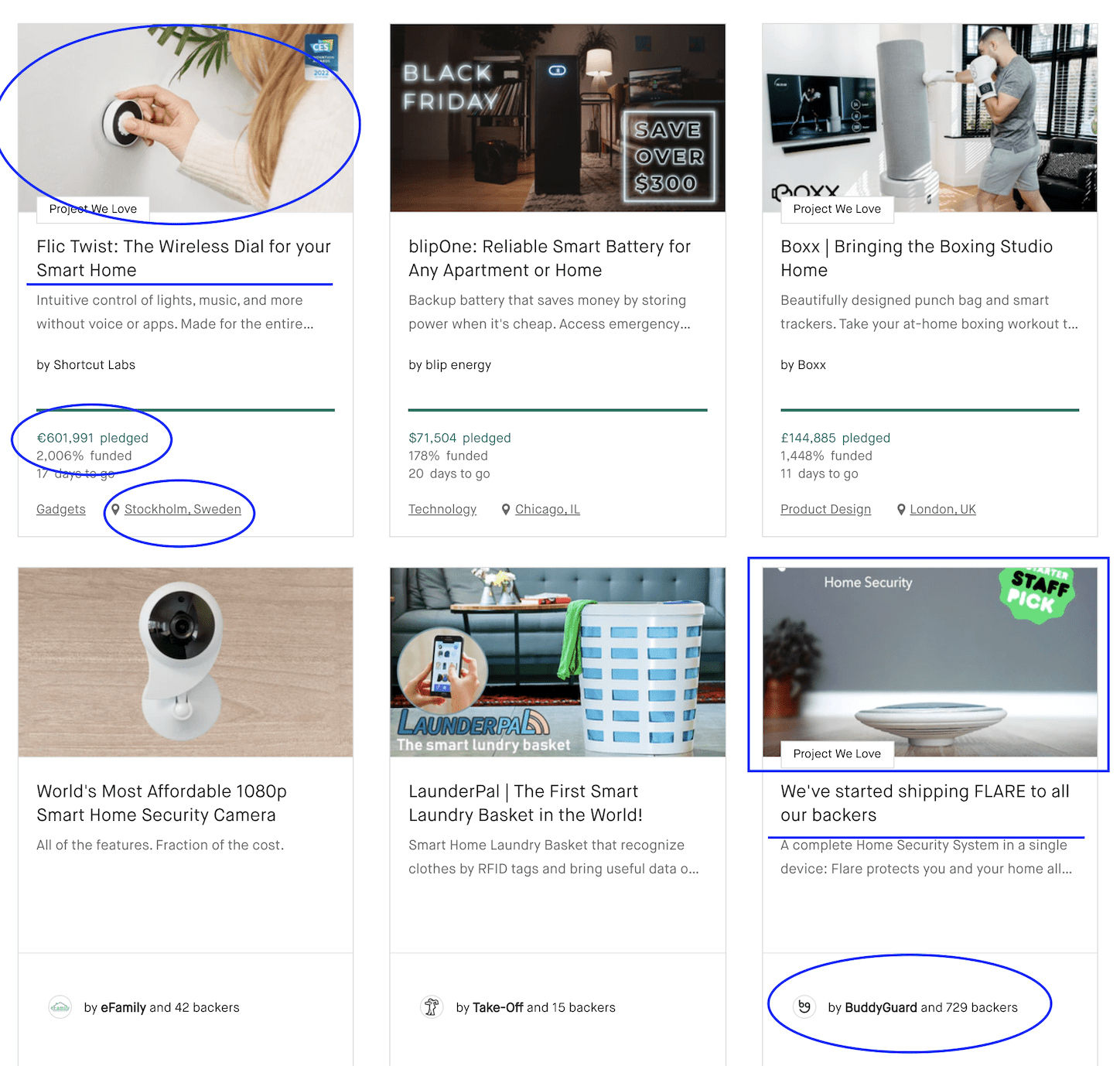Open the LaunderPal laundry basket image
Image resolution: width=1120 pixels, height=1066 pixels.
558,662
